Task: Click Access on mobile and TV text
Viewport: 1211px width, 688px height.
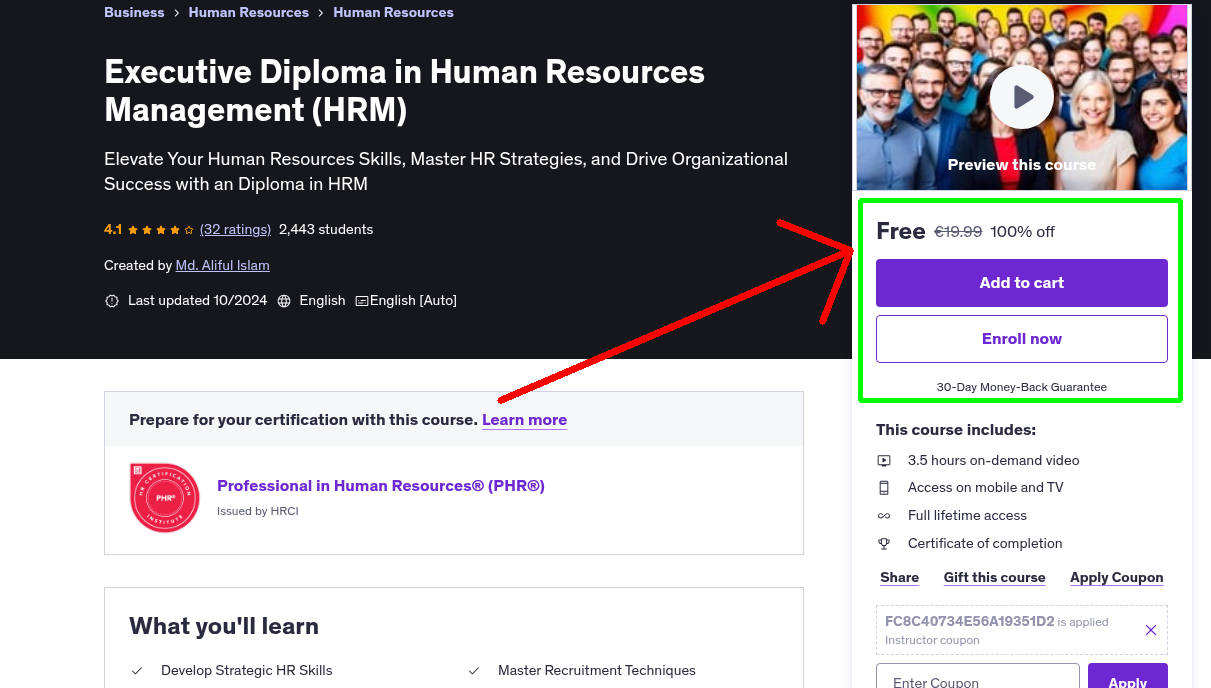Action: coord(985,488)
